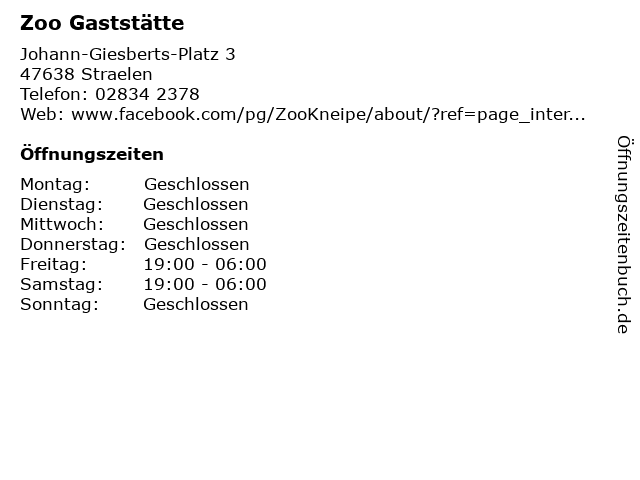Click the Telefon 02834 2378 number
Image resolution: width=640 pixels, height=480 pixels.
pyautogui.click(x=147, y=94)
